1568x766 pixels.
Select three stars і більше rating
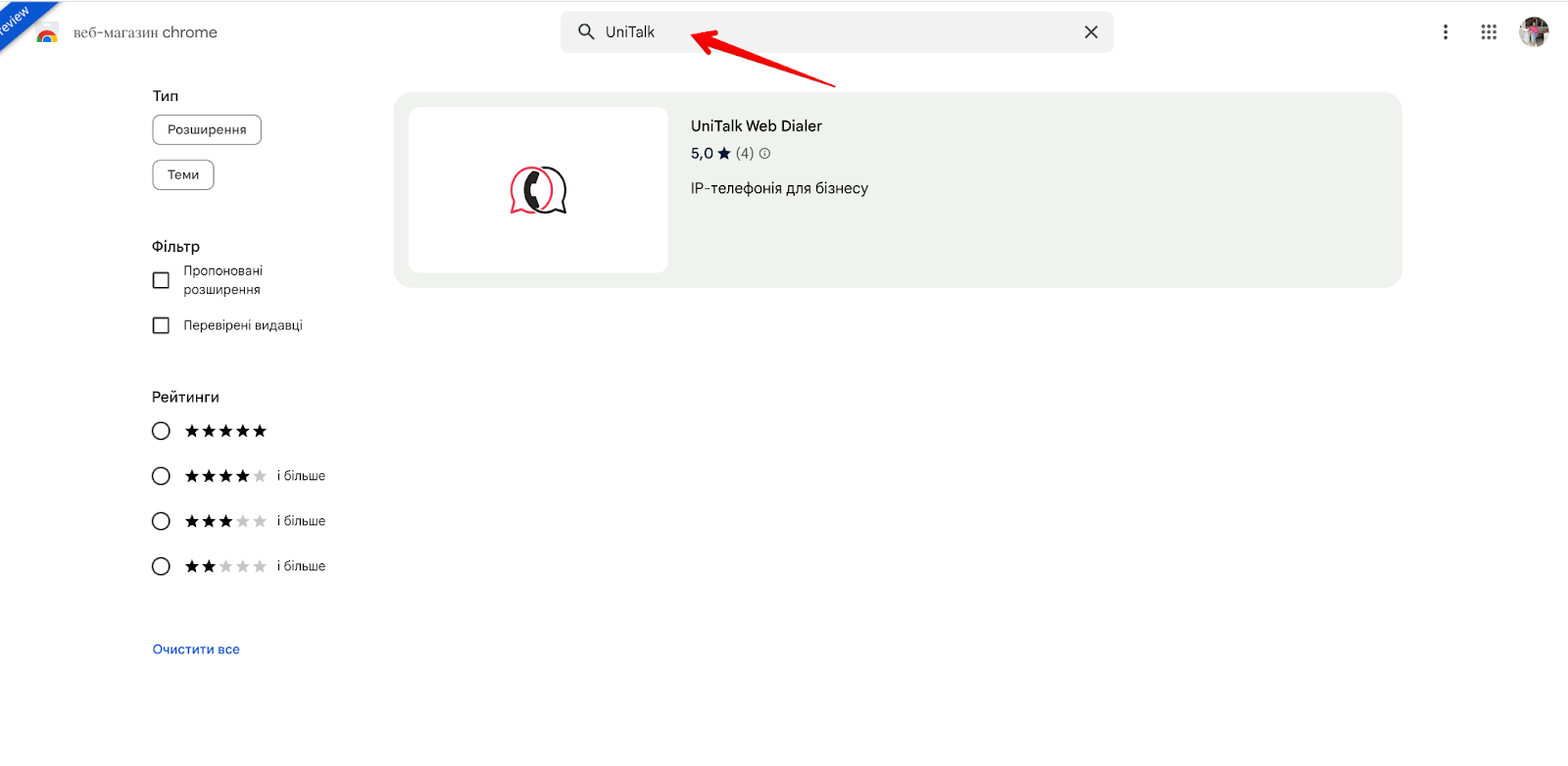[x=161, y=521]
